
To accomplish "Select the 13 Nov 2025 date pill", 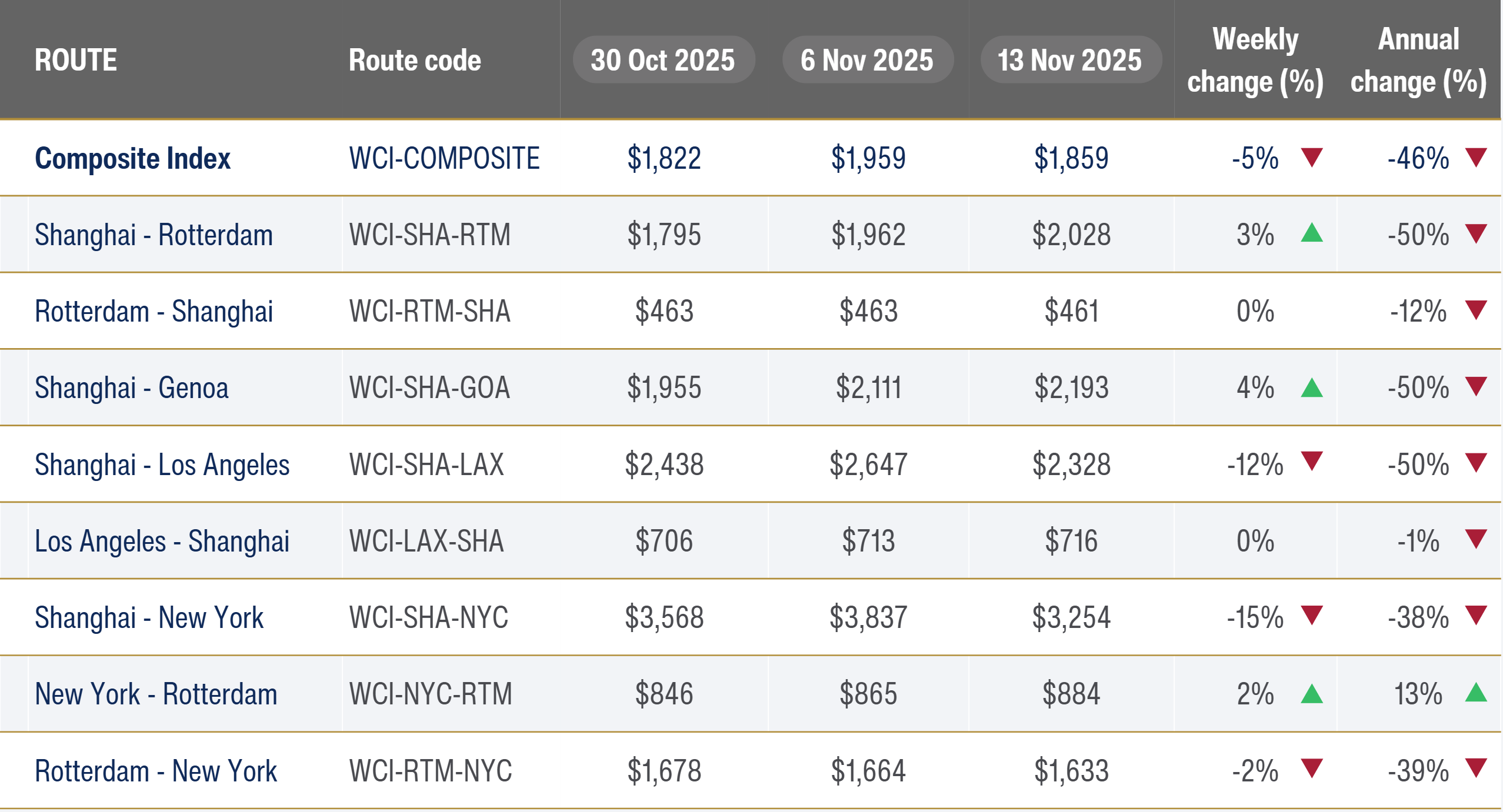I will pyautogui.click(x=1070, y=60).
